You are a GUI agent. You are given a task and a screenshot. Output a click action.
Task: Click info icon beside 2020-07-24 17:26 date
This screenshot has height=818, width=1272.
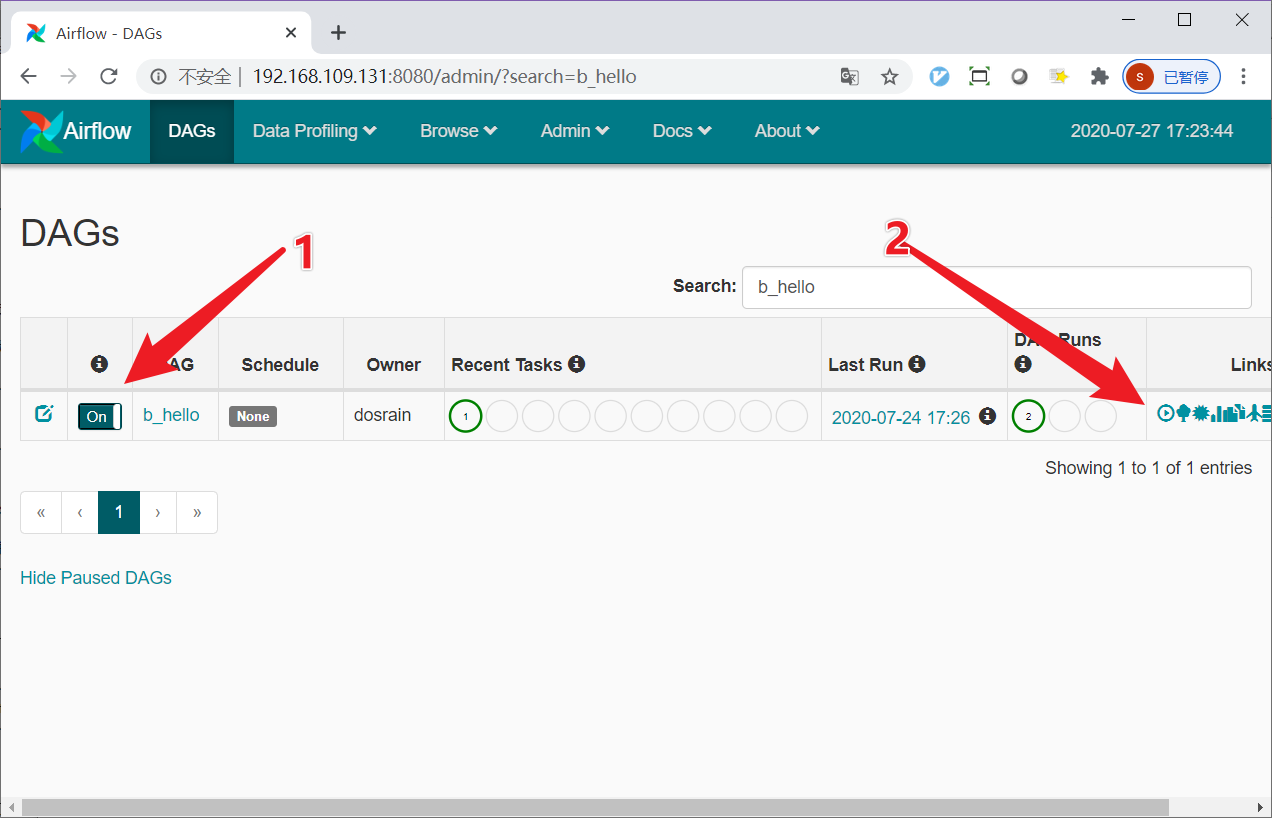[987, 415]
